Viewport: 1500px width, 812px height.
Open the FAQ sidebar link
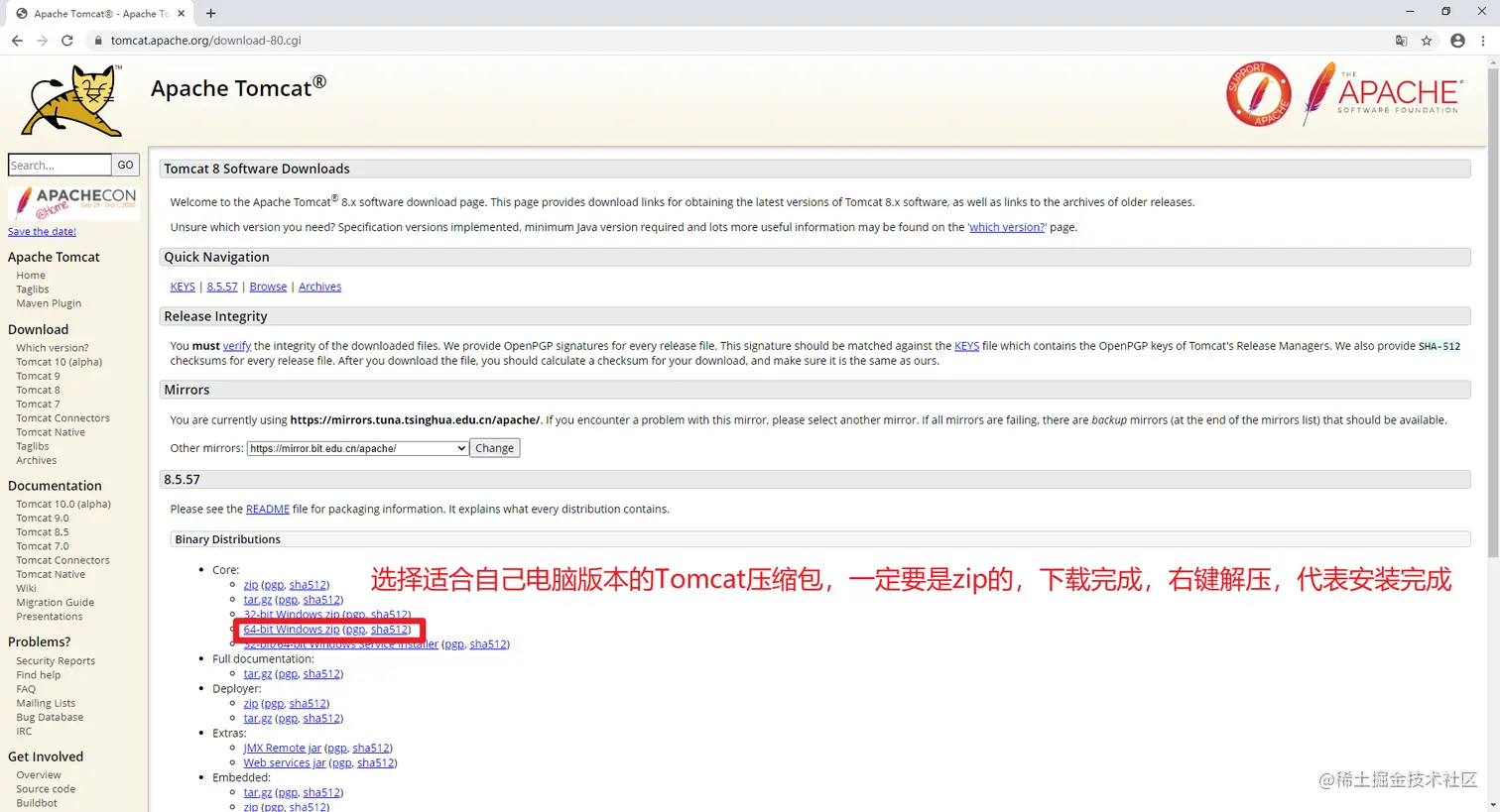(x=26, y=689)
